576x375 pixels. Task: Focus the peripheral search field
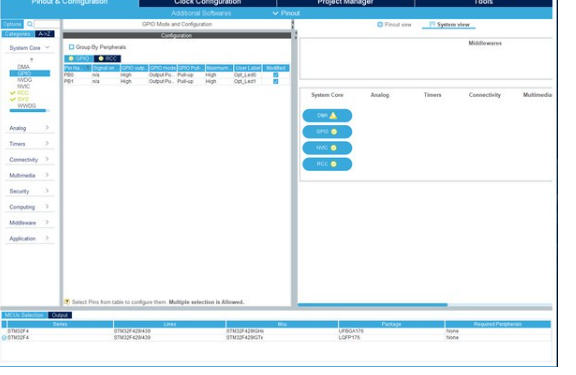(x=47, y=24)
